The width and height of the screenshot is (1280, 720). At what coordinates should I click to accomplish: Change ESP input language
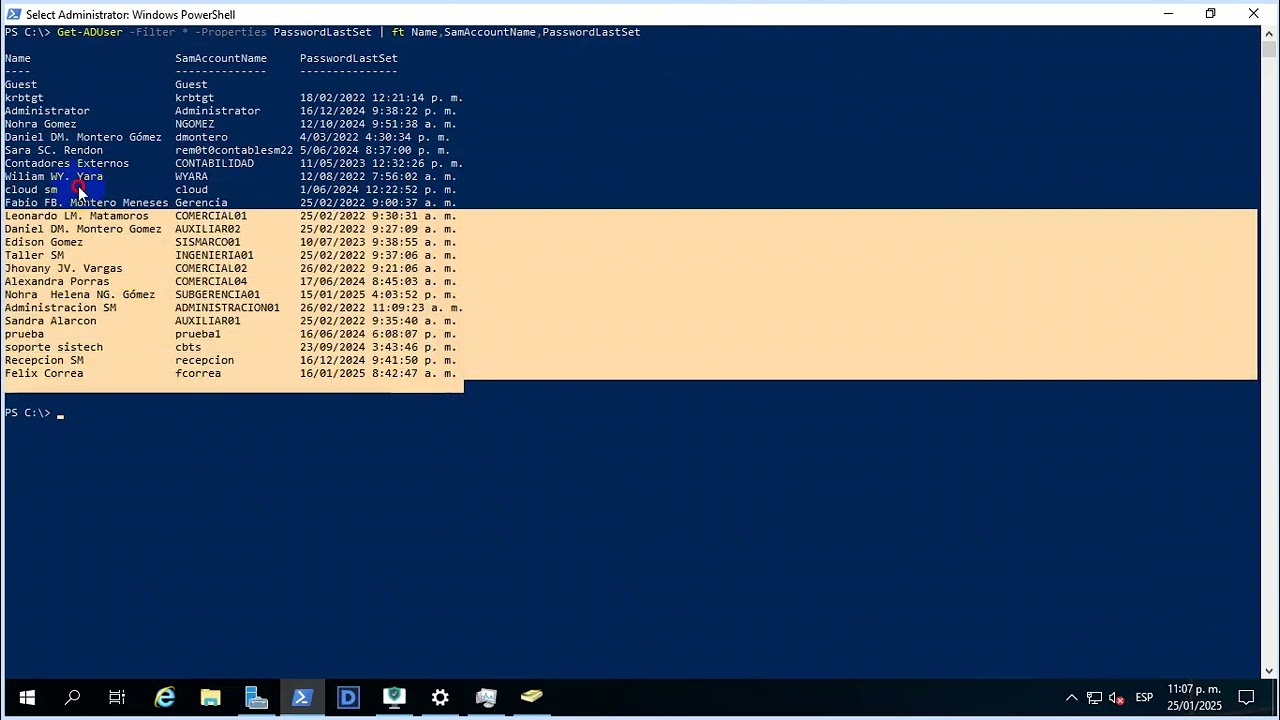click(1144, 697)
